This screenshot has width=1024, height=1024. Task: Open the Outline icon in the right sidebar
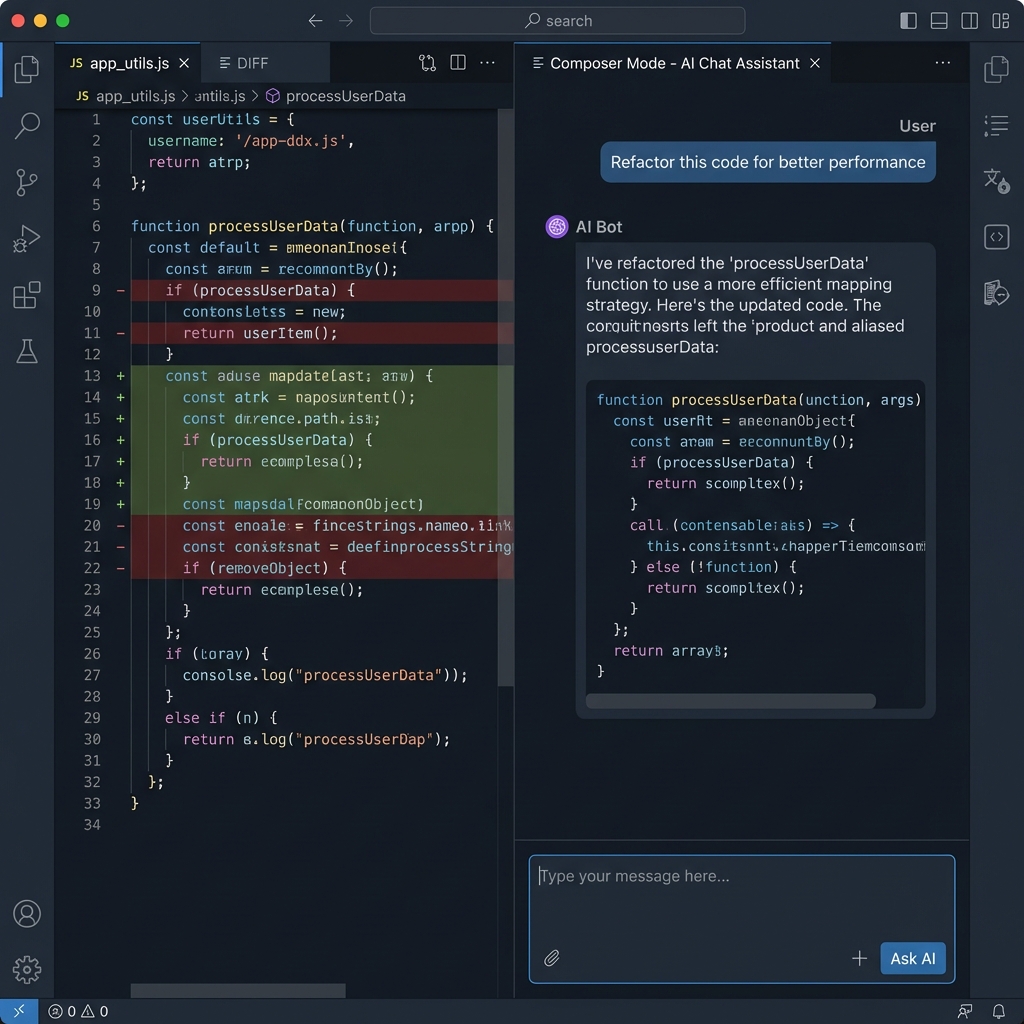[996, 126]
